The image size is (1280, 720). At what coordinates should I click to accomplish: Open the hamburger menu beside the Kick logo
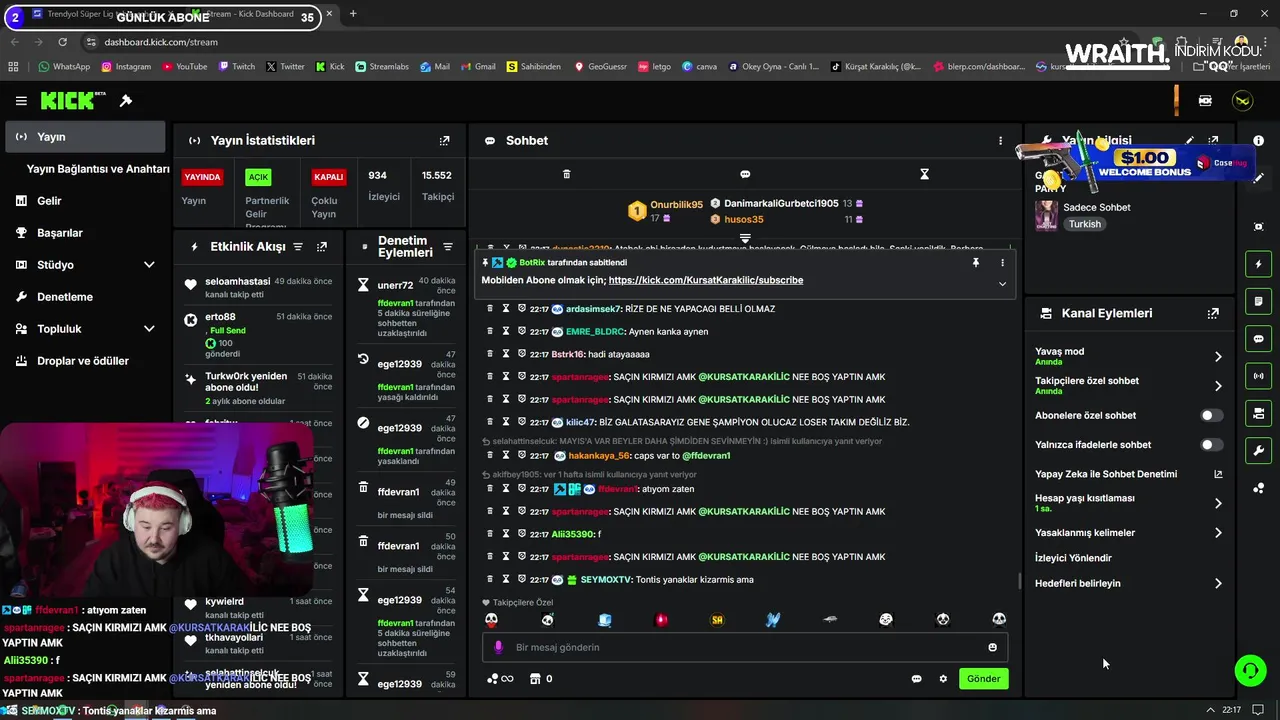[21, 101]
